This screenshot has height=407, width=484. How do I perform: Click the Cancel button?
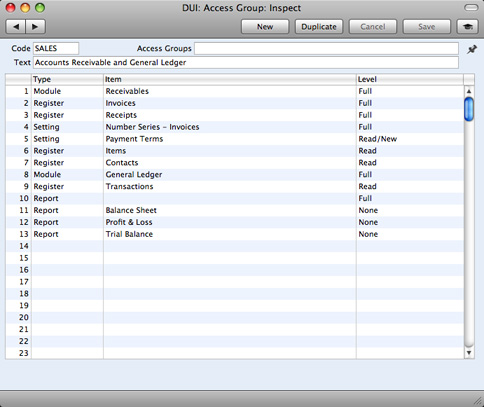click(x=373, y=27)
